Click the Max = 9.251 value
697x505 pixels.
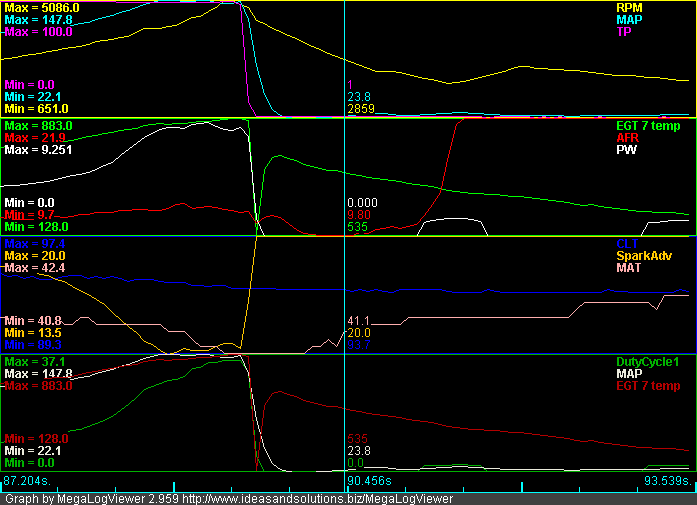click(x=38, y=150)
